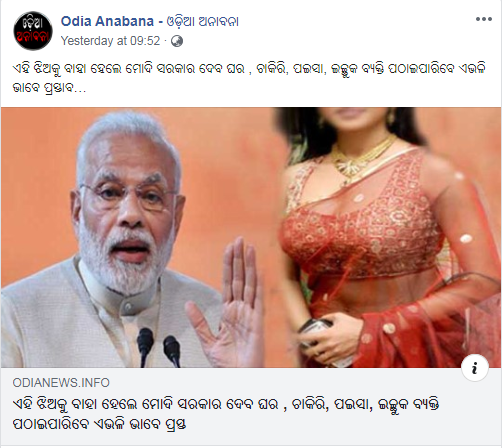Viewport: 502px width, 448px height.
Task: Click the gold necklace in the preview
Action: pos(362,157)
